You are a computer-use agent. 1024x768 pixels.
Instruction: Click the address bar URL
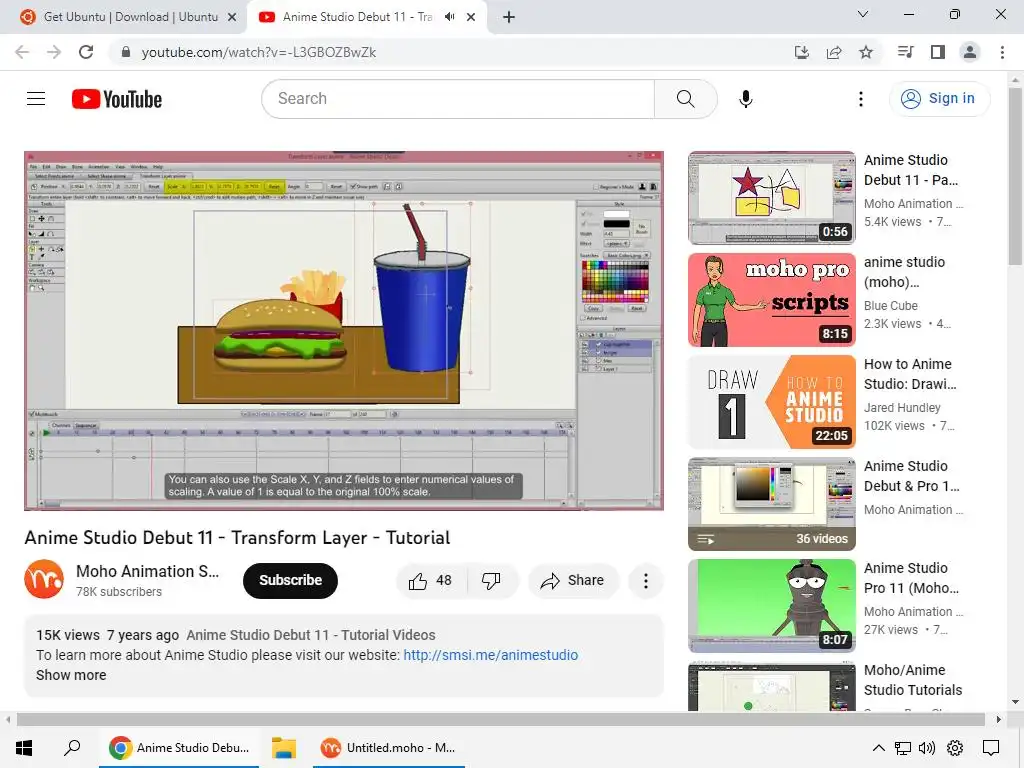point(259,52)
